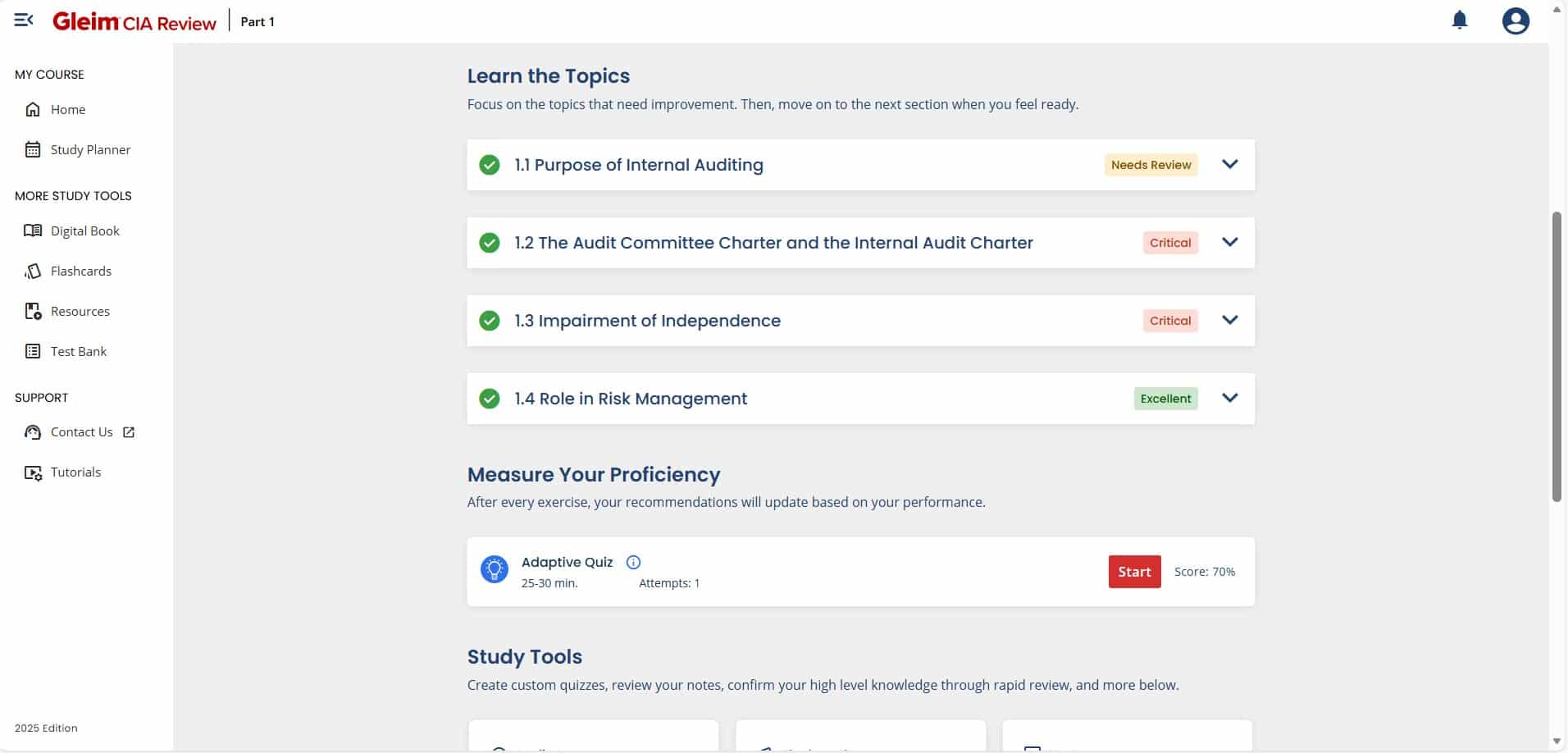Collapse the sidebar with the hamburger icon
Image resolution: width=1568 pixels, height=753 pixels.
point(24,20)
